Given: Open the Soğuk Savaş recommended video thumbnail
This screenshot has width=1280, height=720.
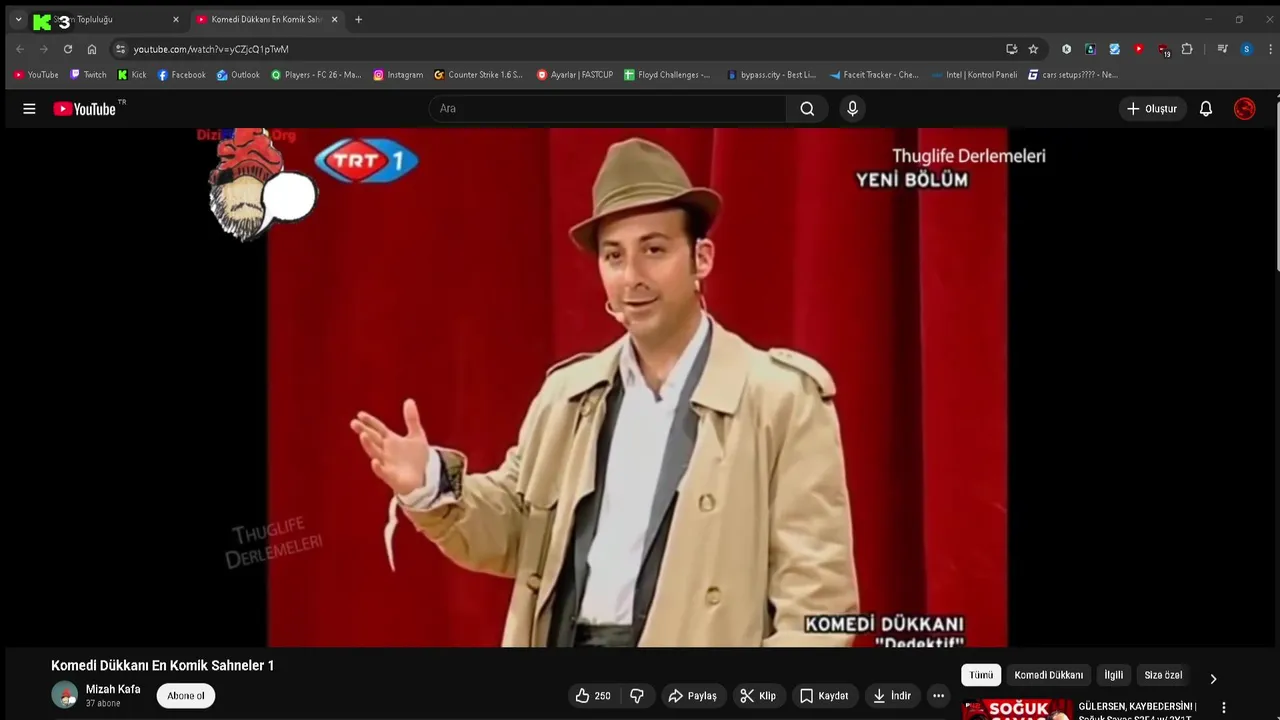Looking at the screenshot, I should pos(1017,709).
